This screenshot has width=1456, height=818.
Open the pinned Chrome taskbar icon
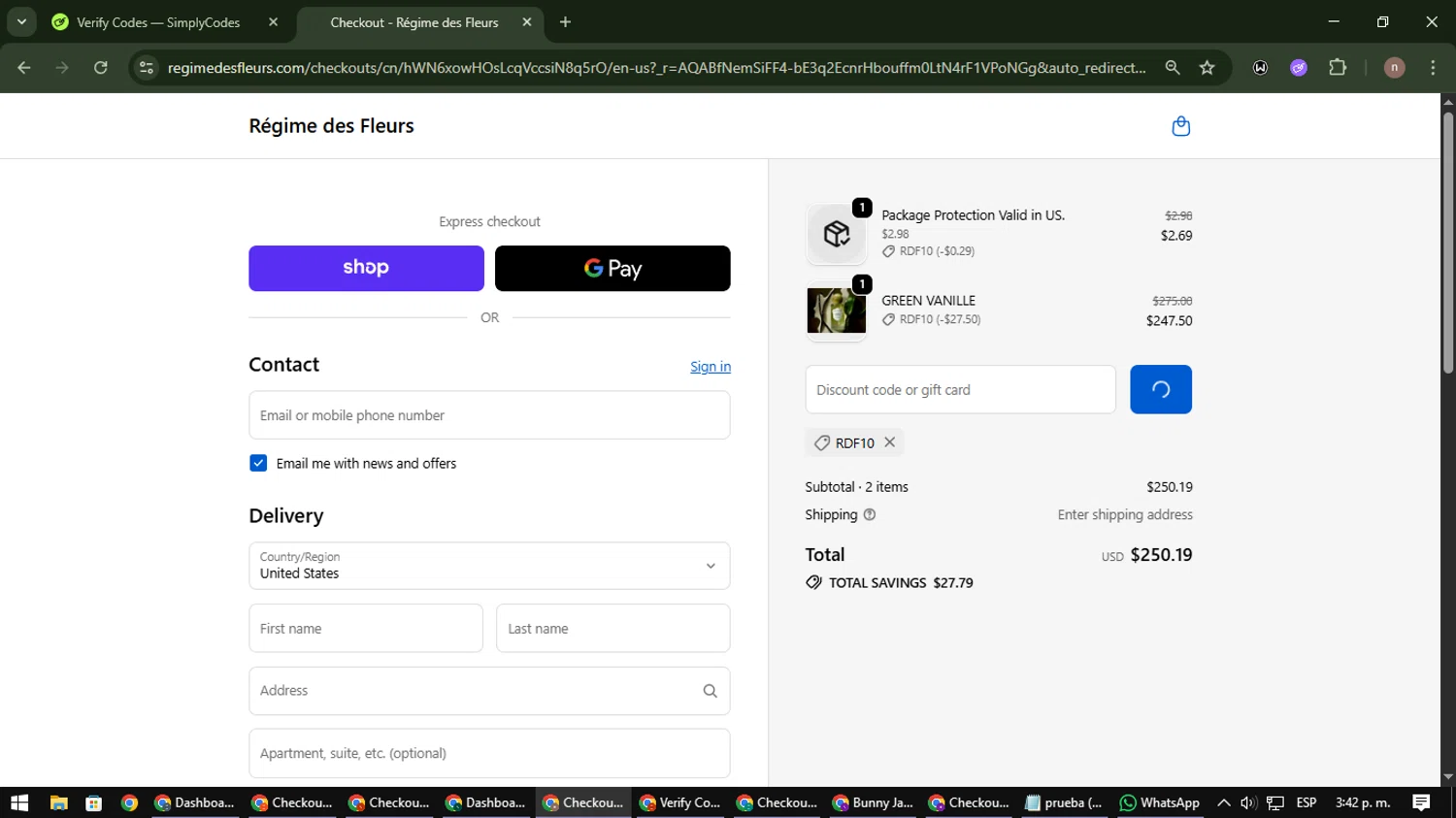(x=129, y=802)
